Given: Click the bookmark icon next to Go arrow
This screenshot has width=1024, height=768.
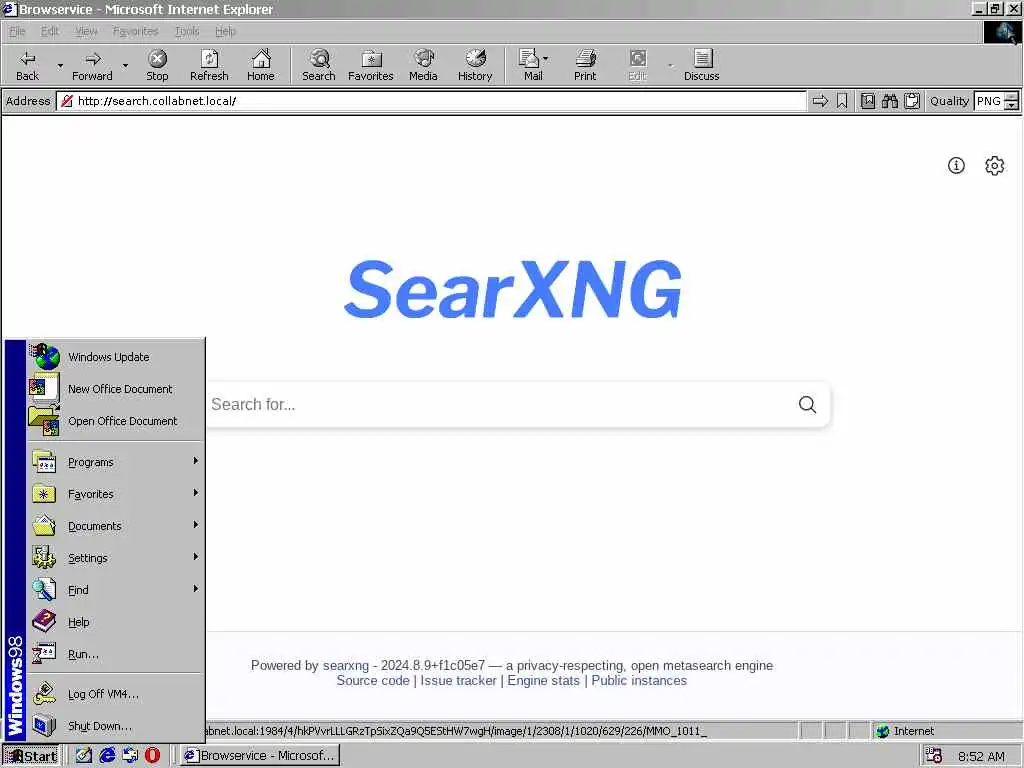Looking at the screenshot, I should [x=842, y=101].
